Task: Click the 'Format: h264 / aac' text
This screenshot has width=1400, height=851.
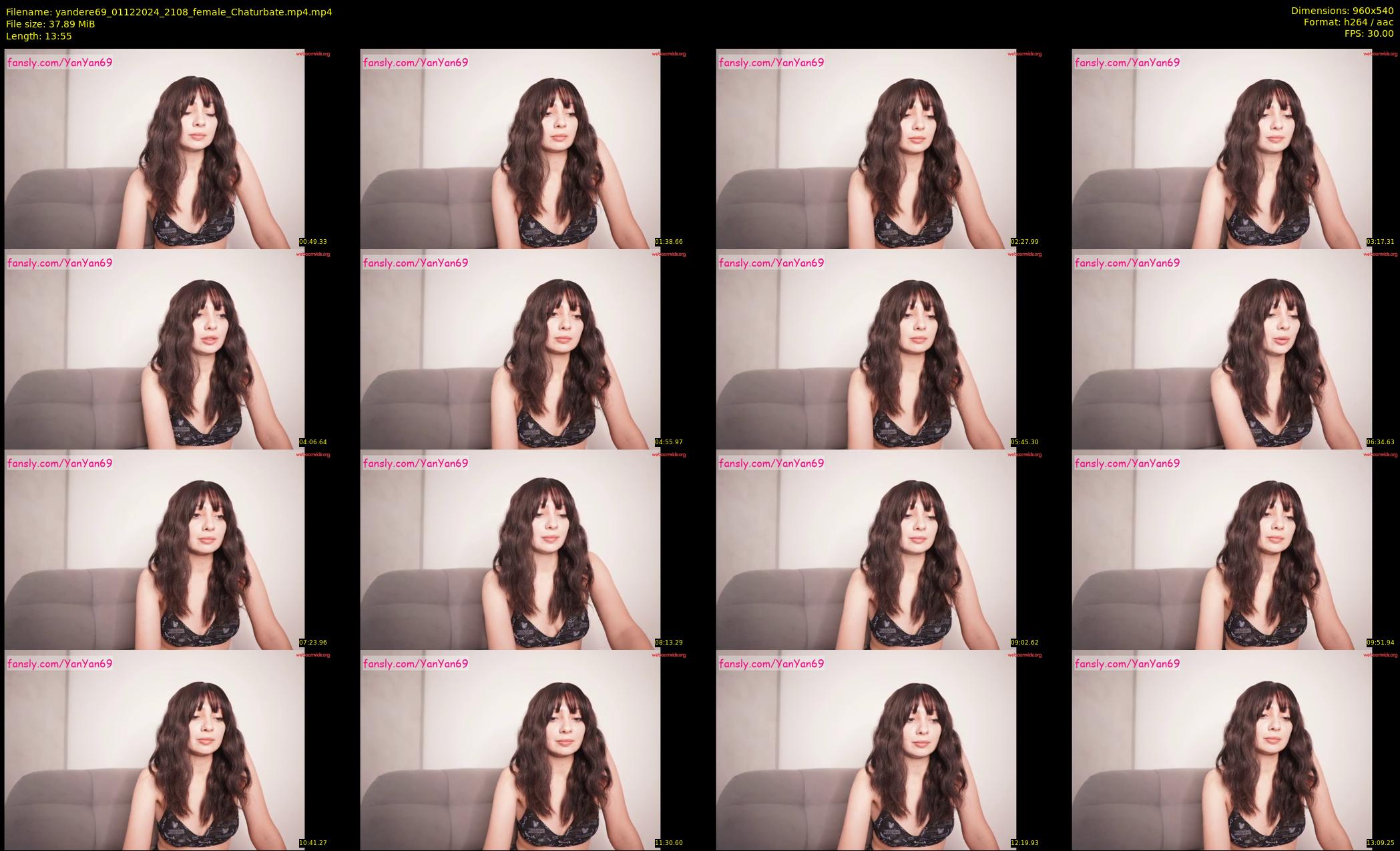Action: [x=1349, y=22]
